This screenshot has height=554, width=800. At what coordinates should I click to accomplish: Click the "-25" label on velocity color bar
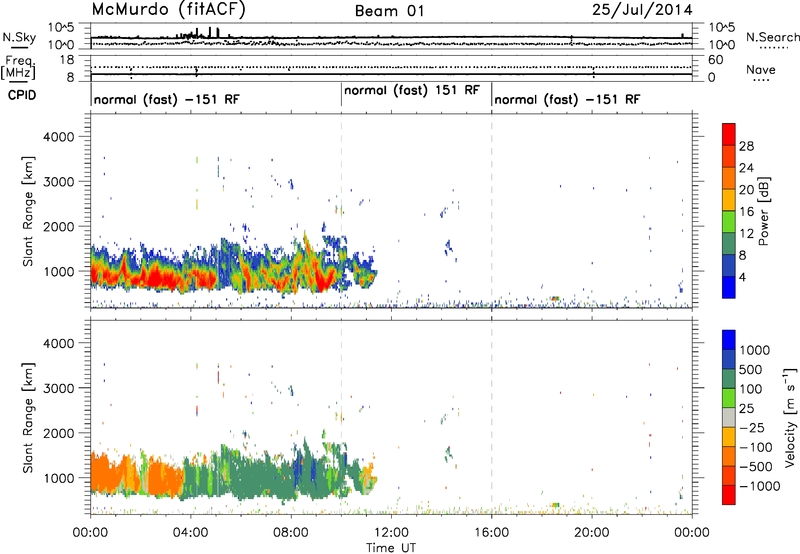click(x=752, y=427)
